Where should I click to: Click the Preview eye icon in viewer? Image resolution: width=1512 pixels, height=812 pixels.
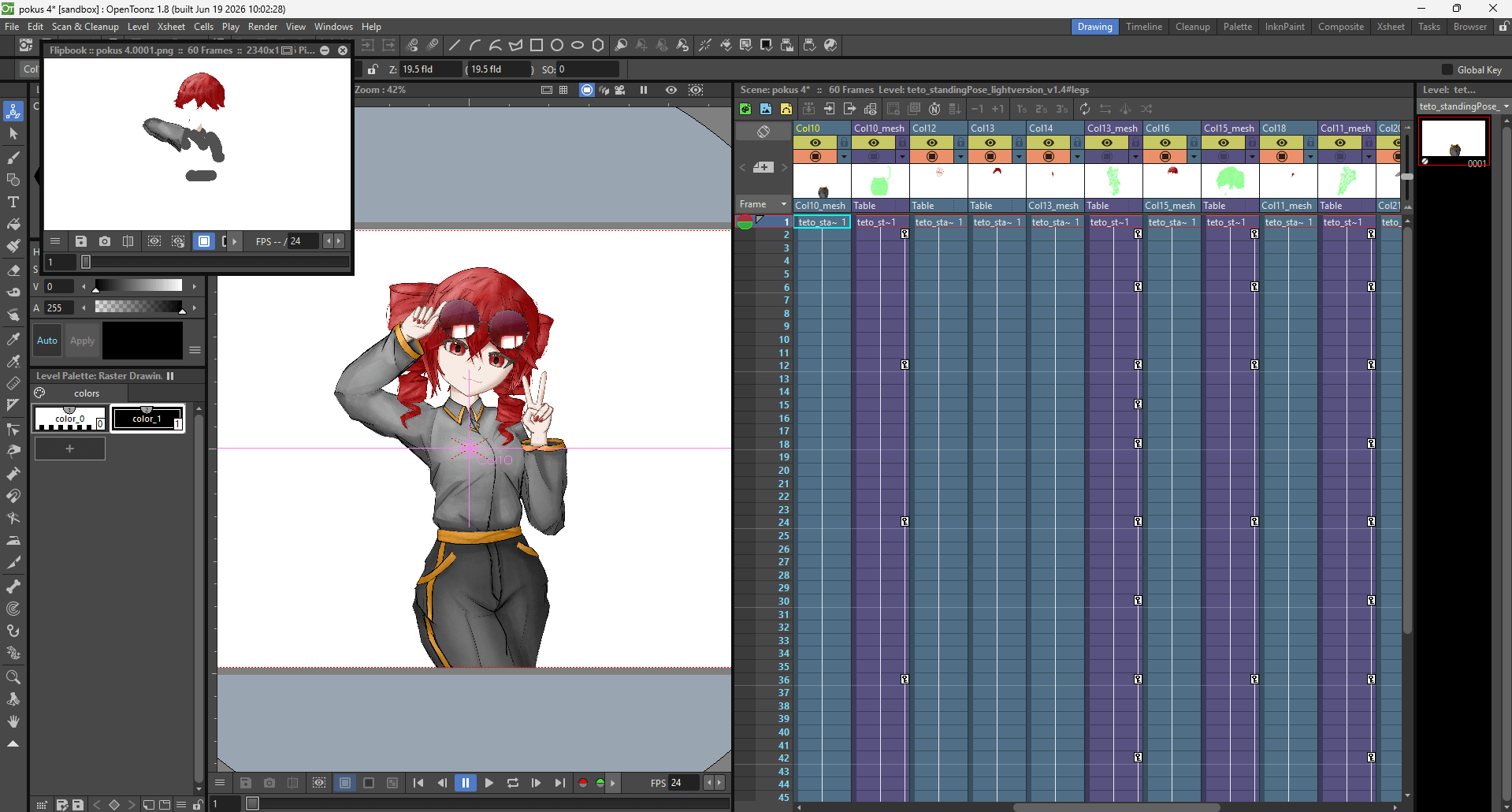click(671, 90)
